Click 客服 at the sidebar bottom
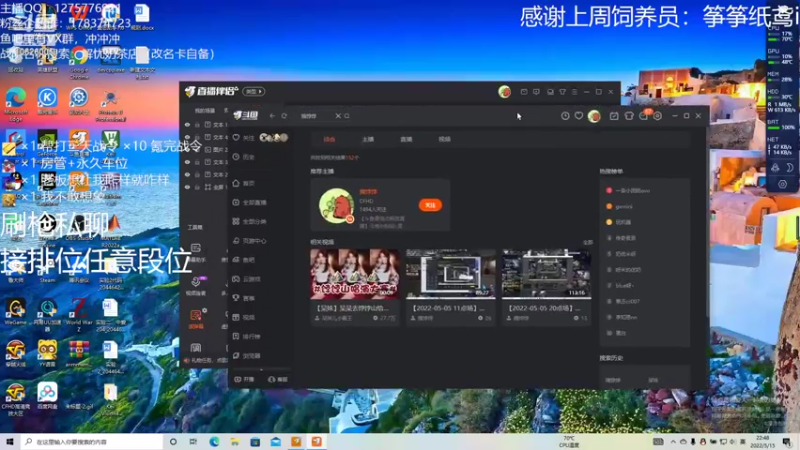This screenshot has width=800, height=450. (x=278, y=380)
